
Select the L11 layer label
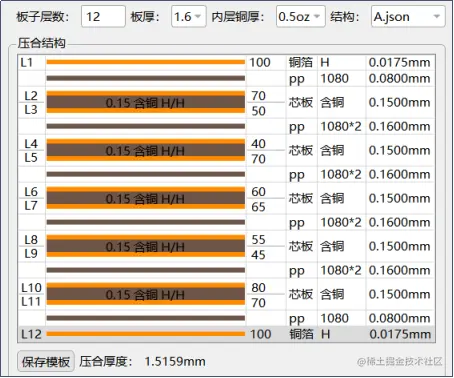click(x=31, y=302)
